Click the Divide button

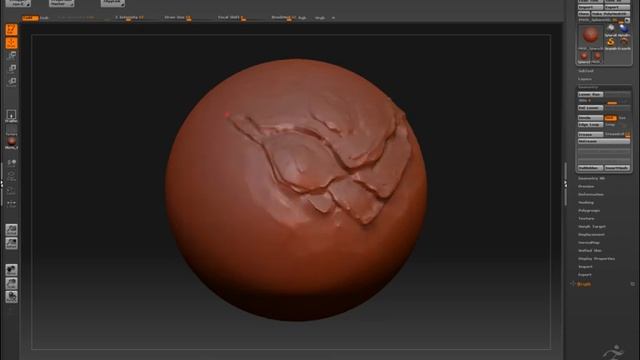(590, 118)
